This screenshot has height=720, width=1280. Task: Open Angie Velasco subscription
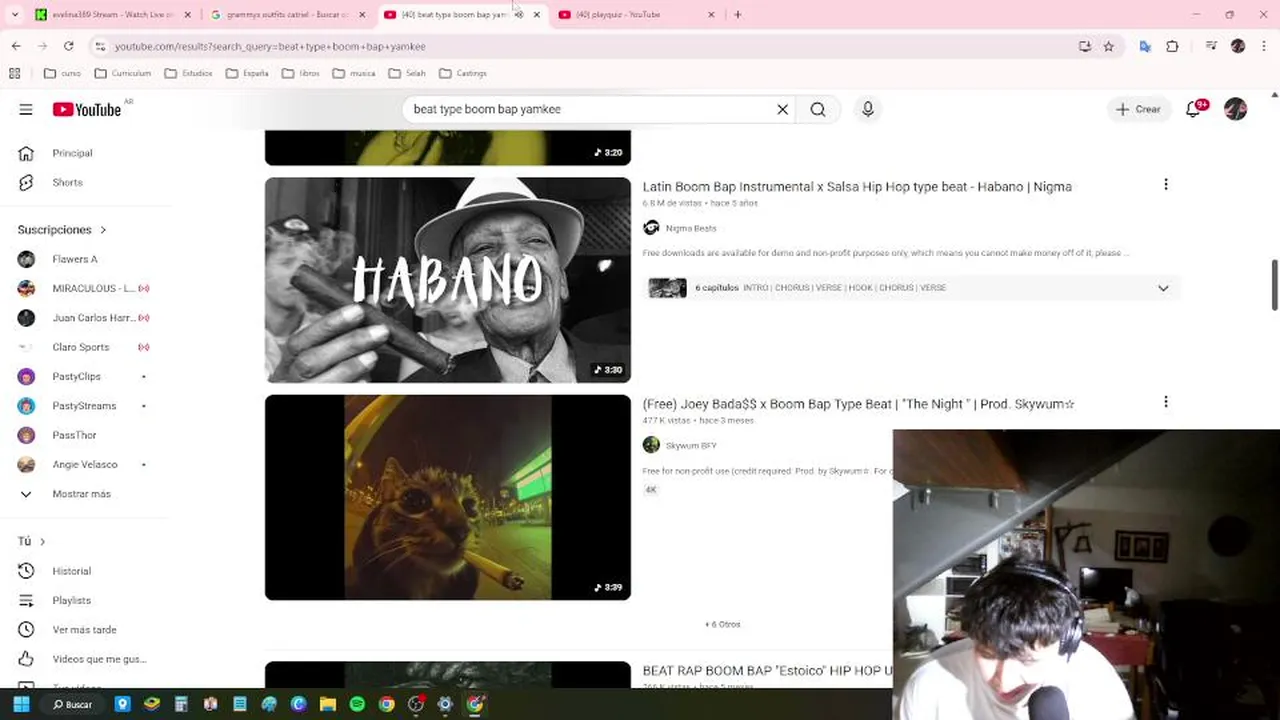click(x=84, y=464)
